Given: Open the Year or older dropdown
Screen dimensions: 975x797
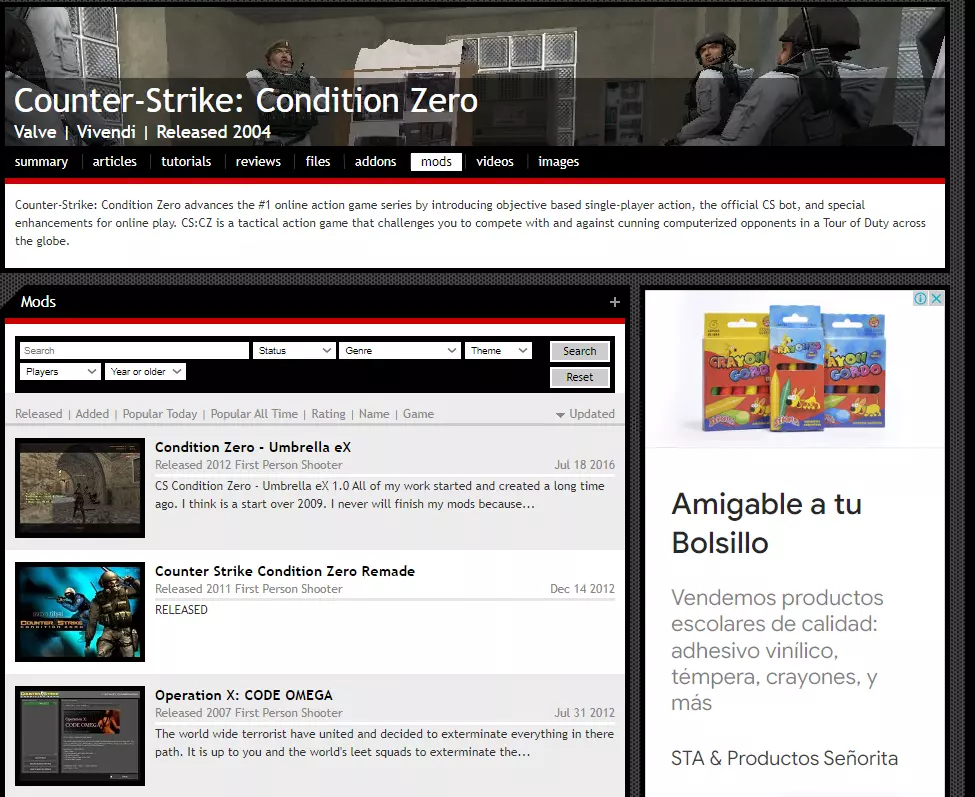Looking at the screenshot, I should [146, 372].
